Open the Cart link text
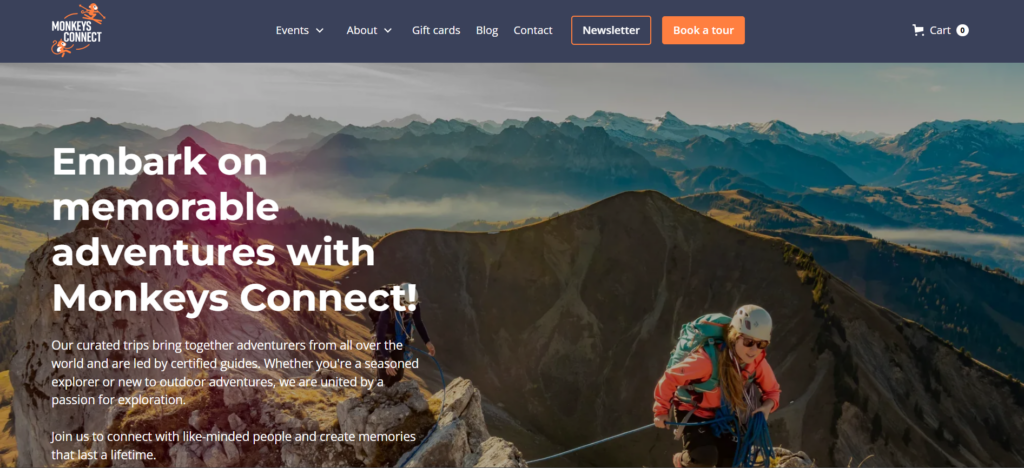 (940, 30)
